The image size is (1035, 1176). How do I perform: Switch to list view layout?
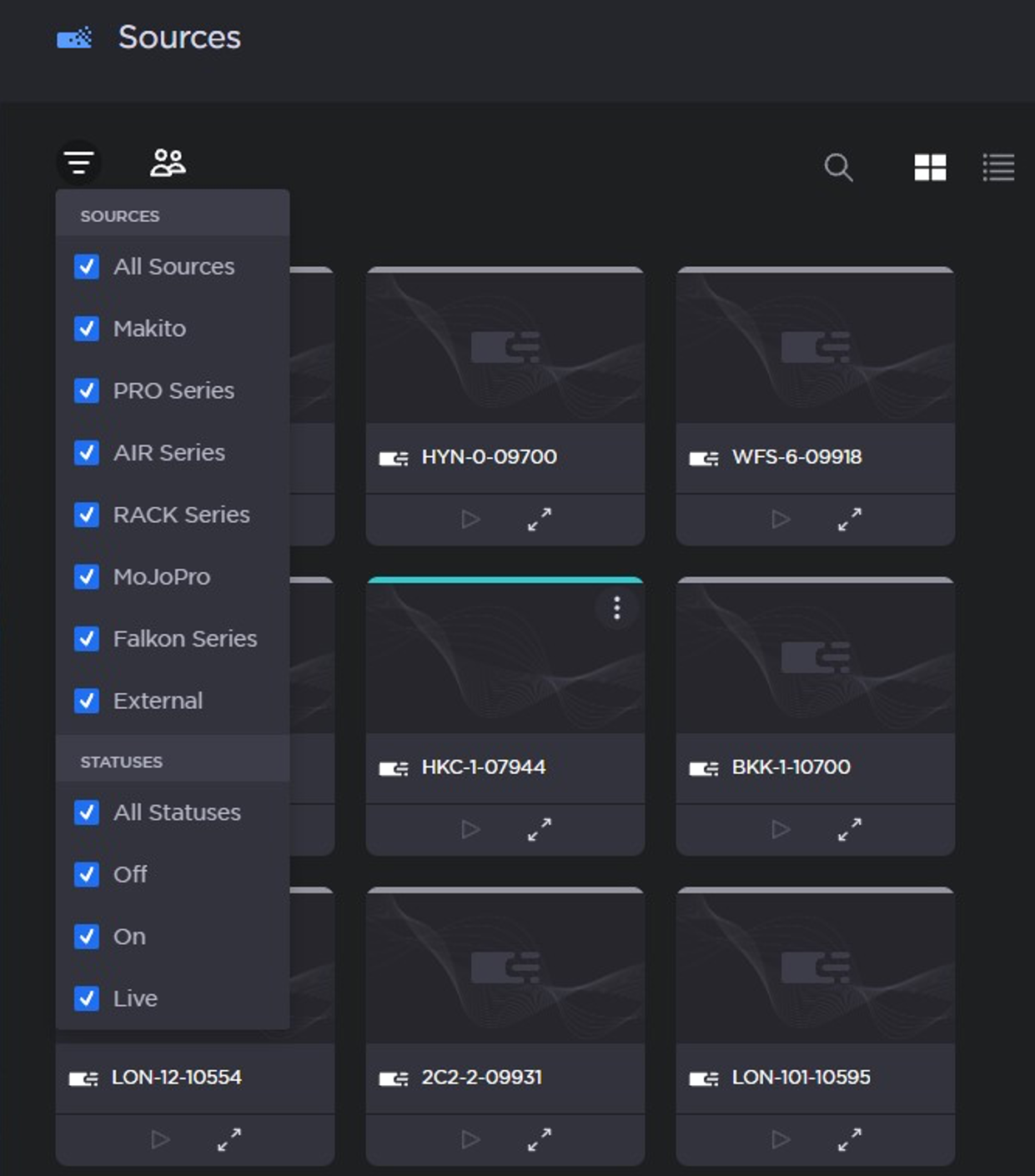click(998, 168)
